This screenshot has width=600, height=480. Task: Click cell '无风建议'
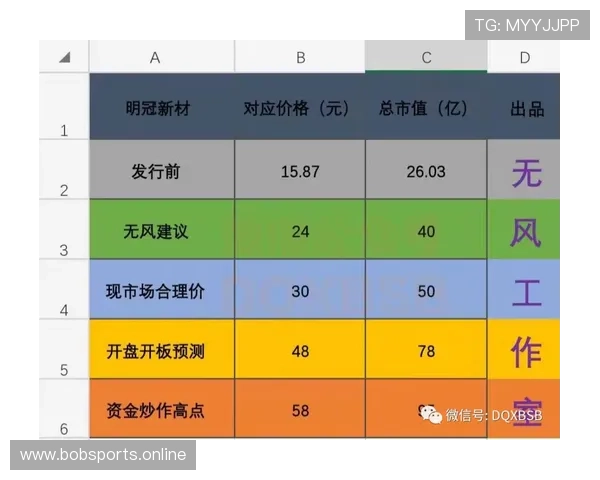coord(162,229)
